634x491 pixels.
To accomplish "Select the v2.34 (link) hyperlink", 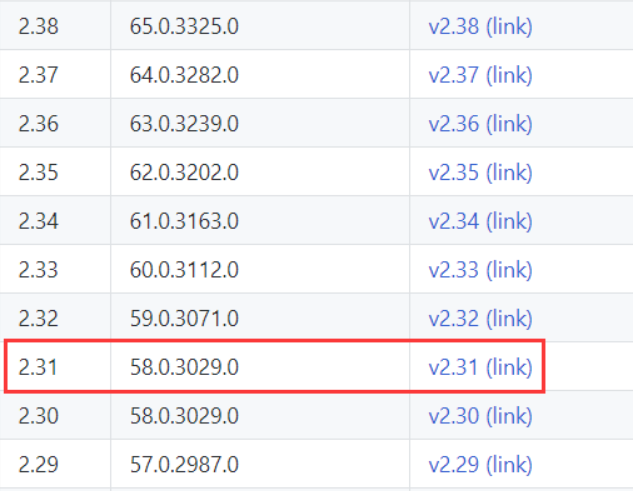I will tap(480, 221).
